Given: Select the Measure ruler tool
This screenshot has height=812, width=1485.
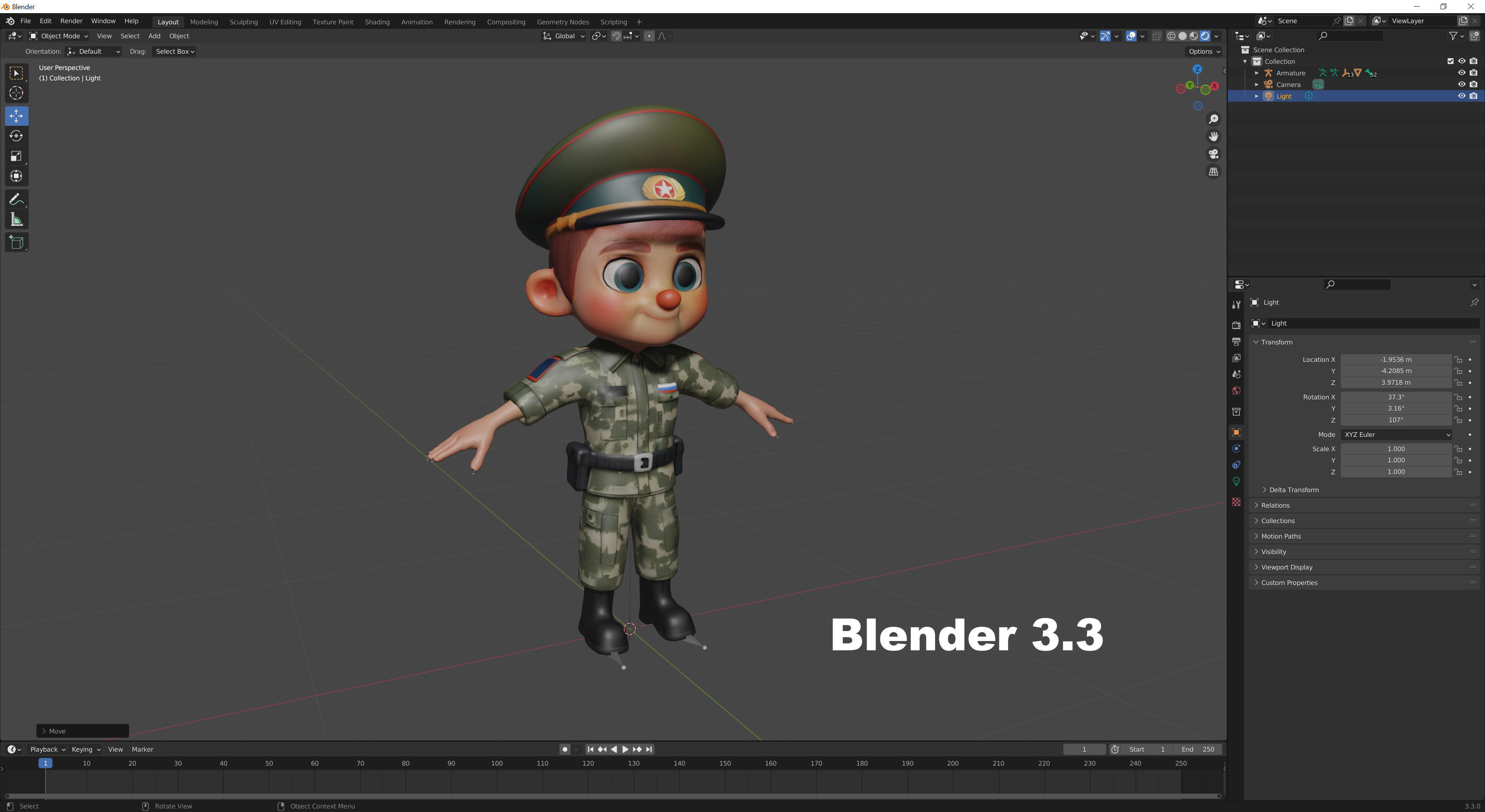Looking at the screenshot, I should [16, 220].
